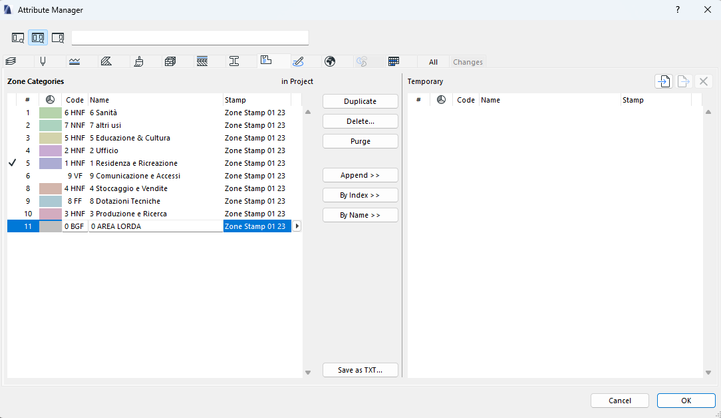
Task: Pick the 1 Residenza e Ricreazione swatch
Action: pyautogui.click(x=50, y=163)
